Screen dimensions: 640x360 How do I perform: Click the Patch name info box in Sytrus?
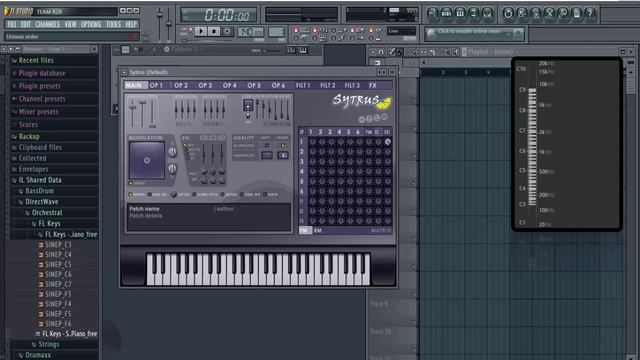209,217
